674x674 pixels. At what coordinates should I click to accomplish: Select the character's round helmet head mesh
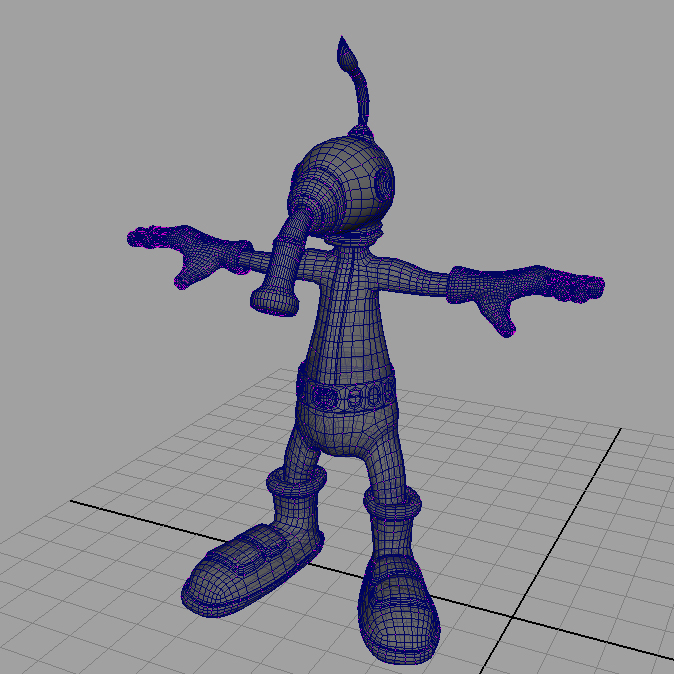(x=344, y=185)
